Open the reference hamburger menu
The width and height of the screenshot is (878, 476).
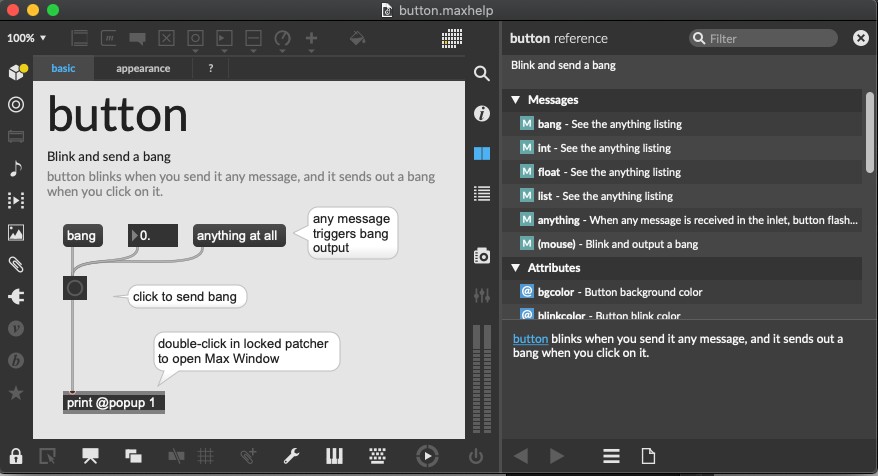click(611, 456)
